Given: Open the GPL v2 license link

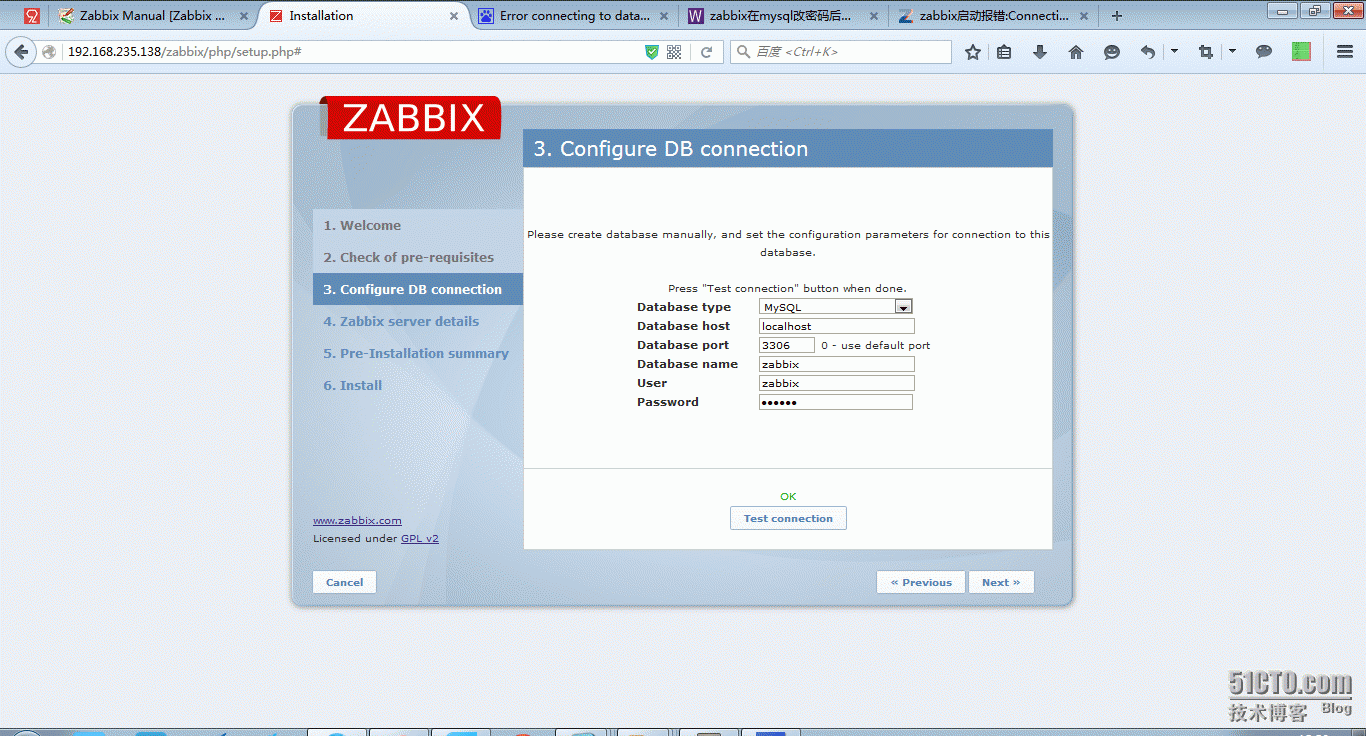Looking at the screenshot, I should (420, 538).
